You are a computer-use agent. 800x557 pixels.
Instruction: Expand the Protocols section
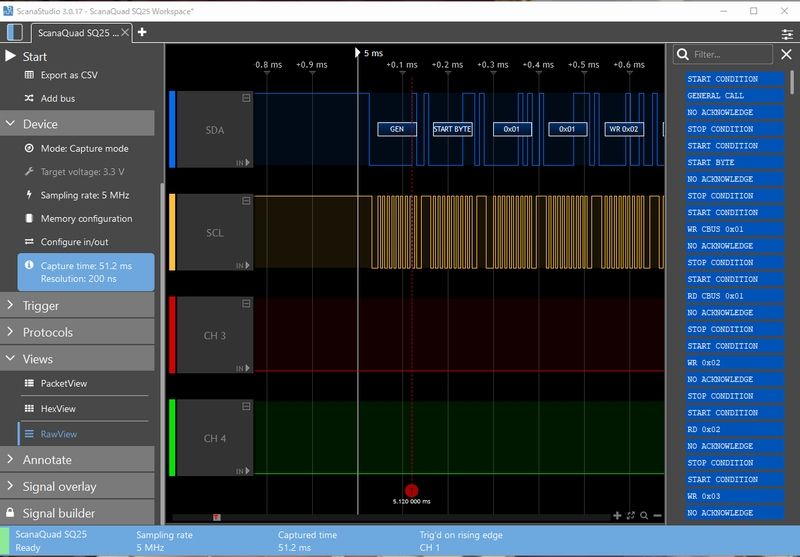point(78,332)
